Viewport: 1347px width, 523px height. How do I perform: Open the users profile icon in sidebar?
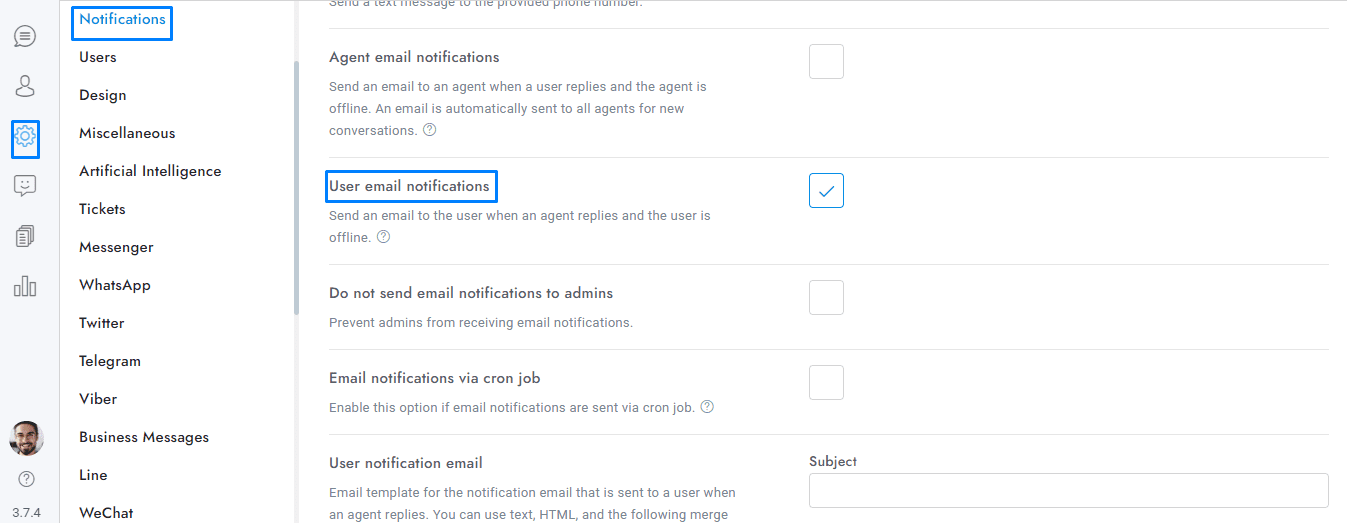25,86
